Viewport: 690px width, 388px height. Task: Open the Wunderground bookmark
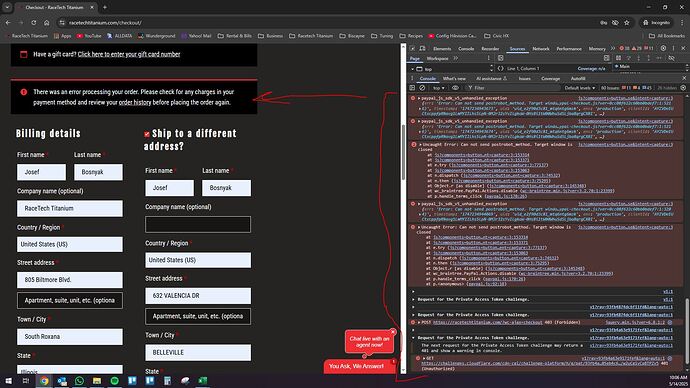[156, 36]
